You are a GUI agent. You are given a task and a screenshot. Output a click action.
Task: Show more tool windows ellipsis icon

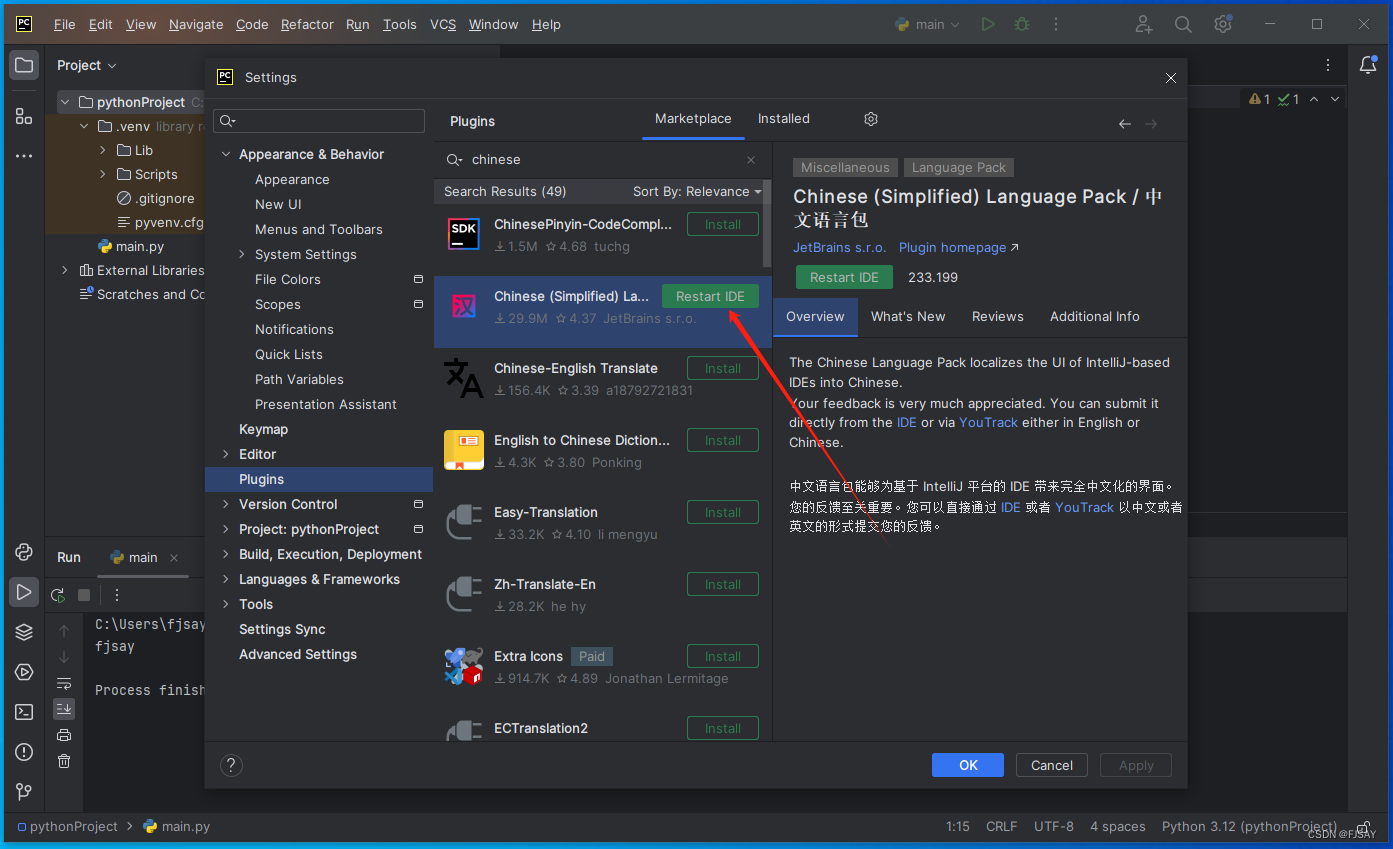click(24, 156)
